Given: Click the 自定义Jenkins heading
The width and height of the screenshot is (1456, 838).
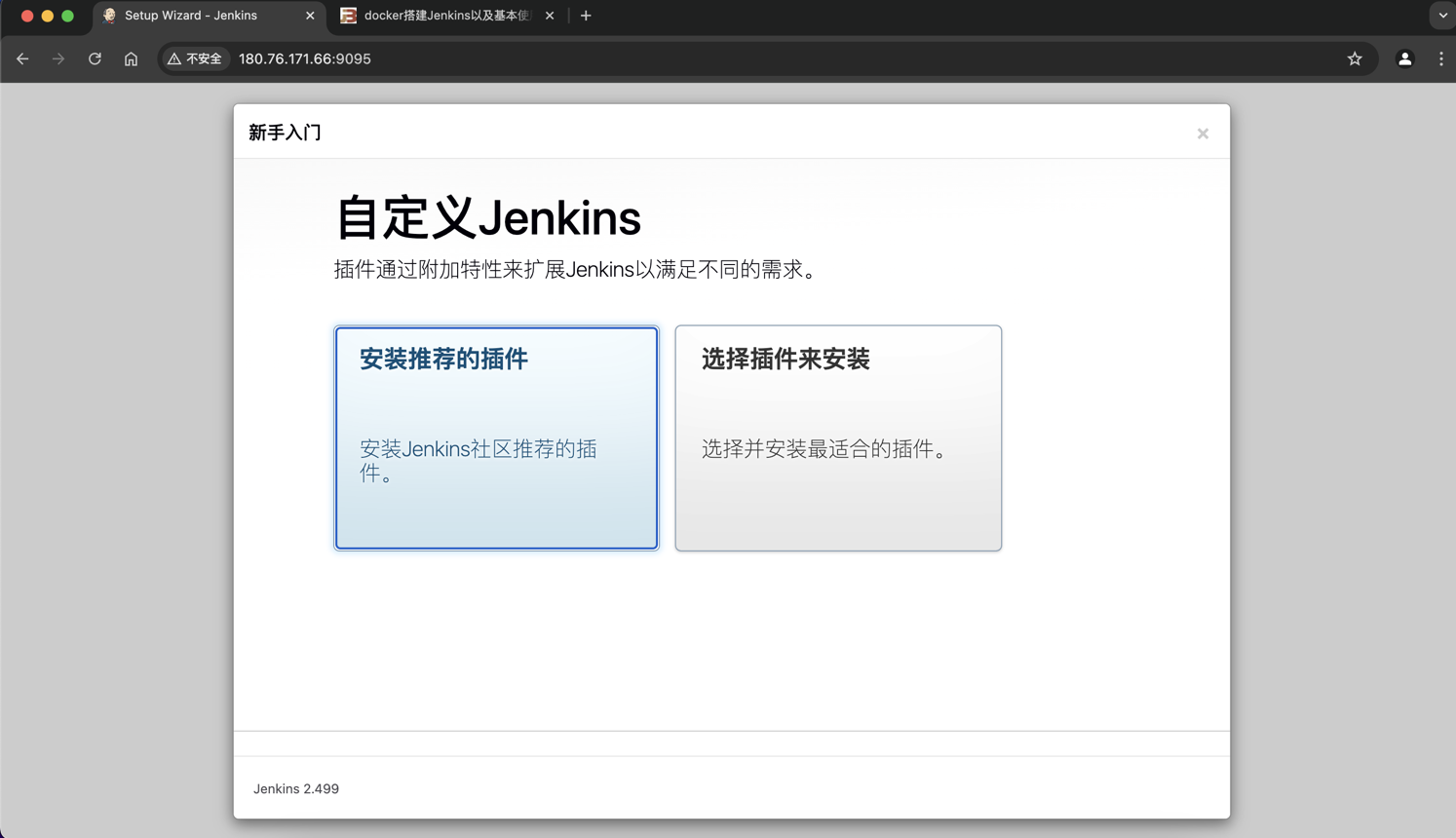Looking at the screenshot, I should [x=488, y=217].
